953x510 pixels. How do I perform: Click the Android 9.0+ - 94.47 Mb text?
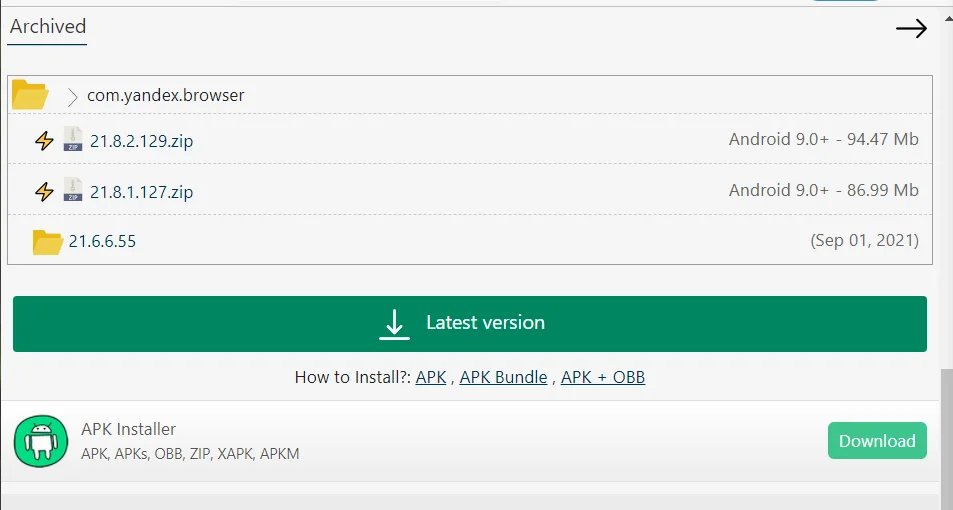coord(824,139)
